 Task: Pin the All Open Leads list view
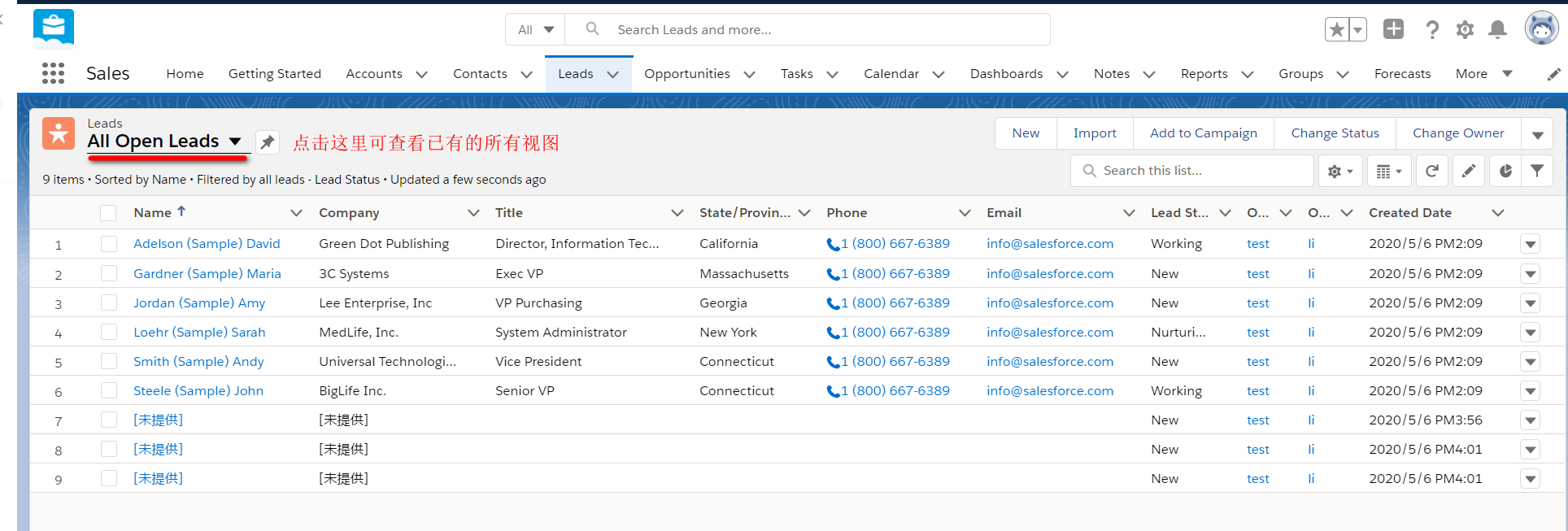pos(268,142)
